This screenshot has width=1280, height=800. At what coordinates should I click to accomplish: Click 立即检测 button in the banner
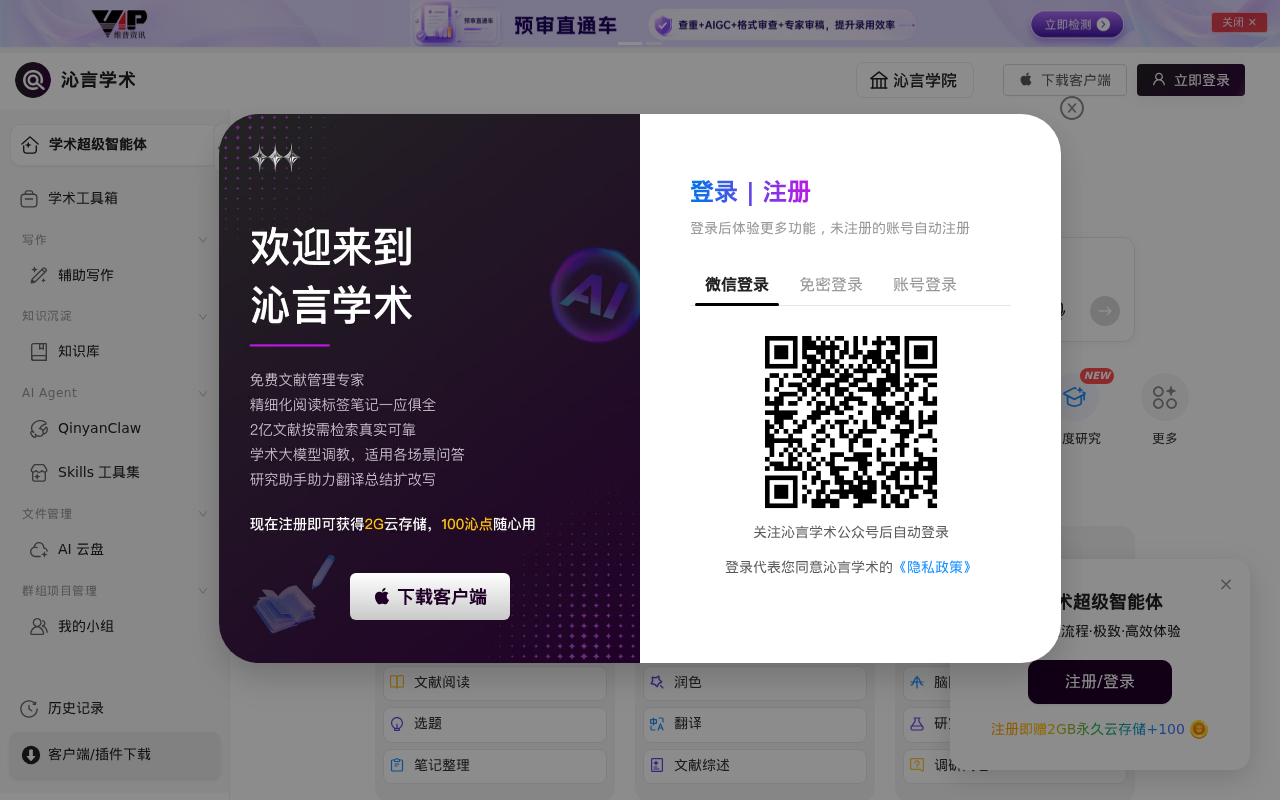click(x=1077, y=24)
